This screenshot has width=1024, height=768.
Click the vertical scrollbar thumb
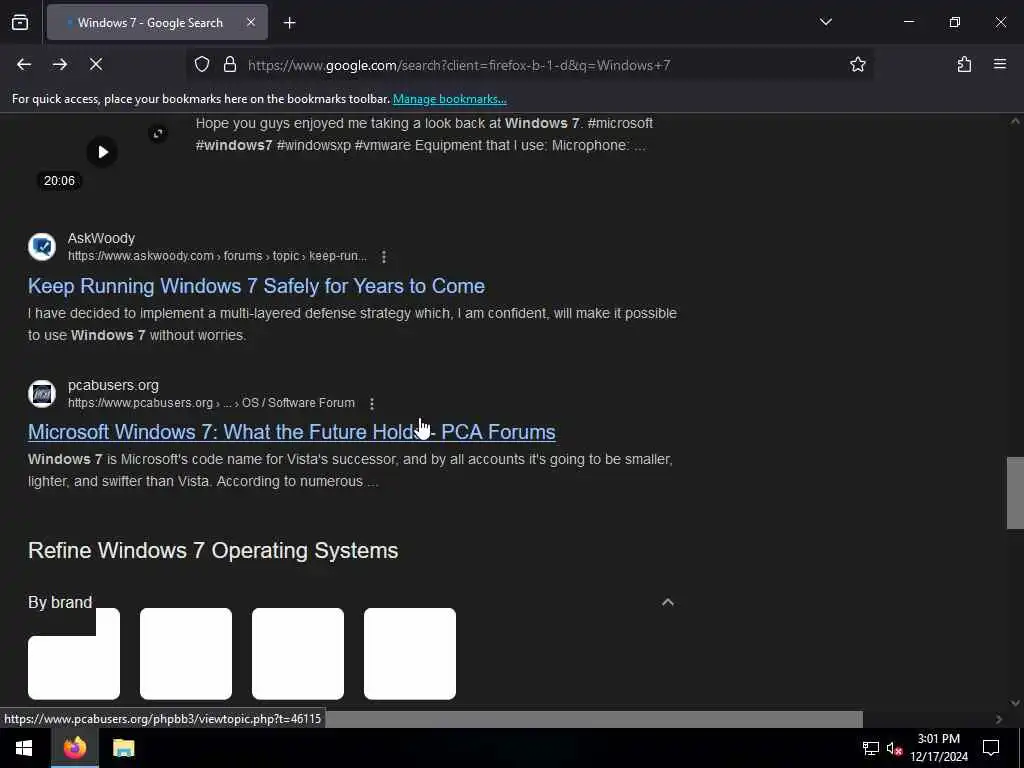(x=1015, y=492)
